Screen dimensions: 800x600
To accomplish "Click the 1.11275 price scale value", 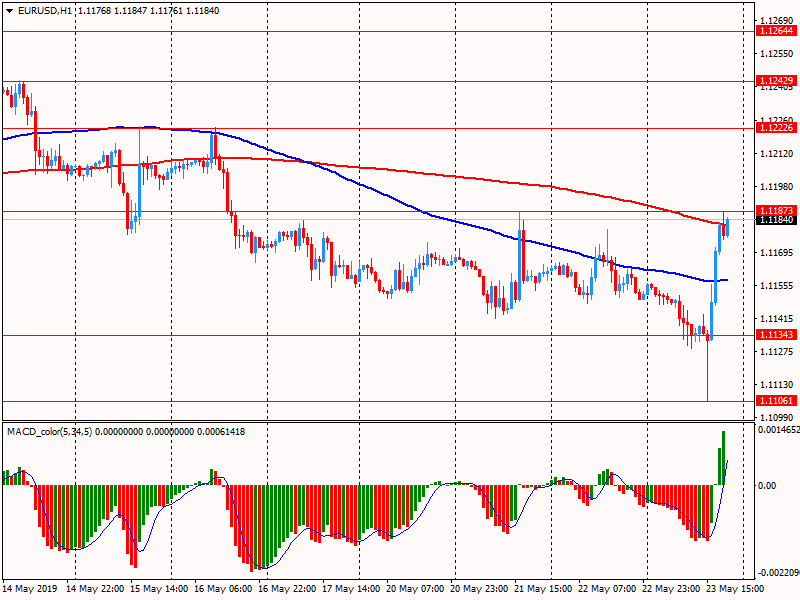I will (777, 352).
